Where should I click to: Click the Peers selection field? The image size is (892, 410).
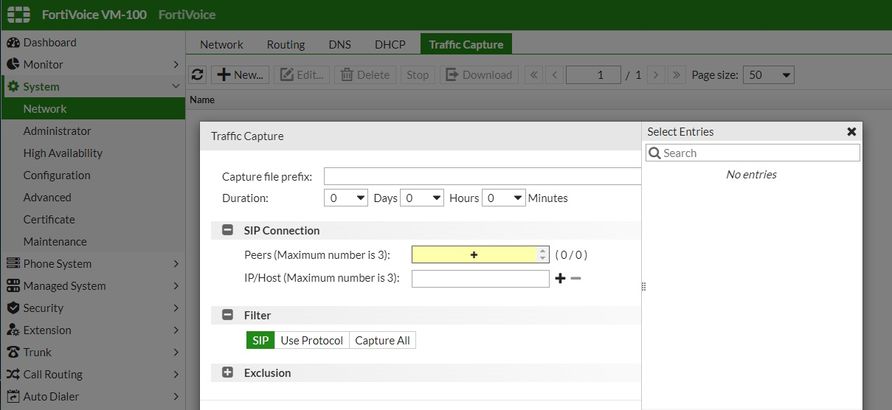click(480, 255)
